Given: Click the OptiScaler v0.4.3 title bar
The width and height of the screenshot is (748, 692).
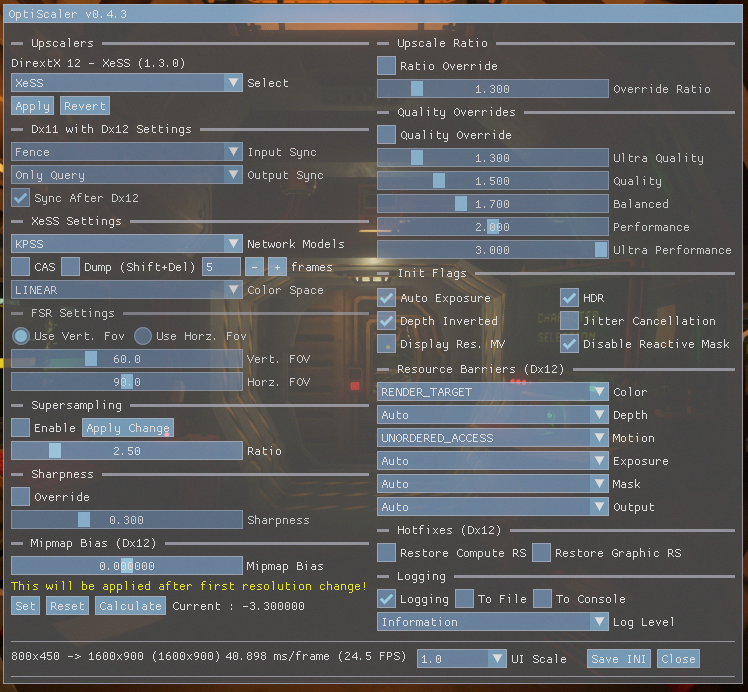Looking at the screenshot, I should 373,14.
